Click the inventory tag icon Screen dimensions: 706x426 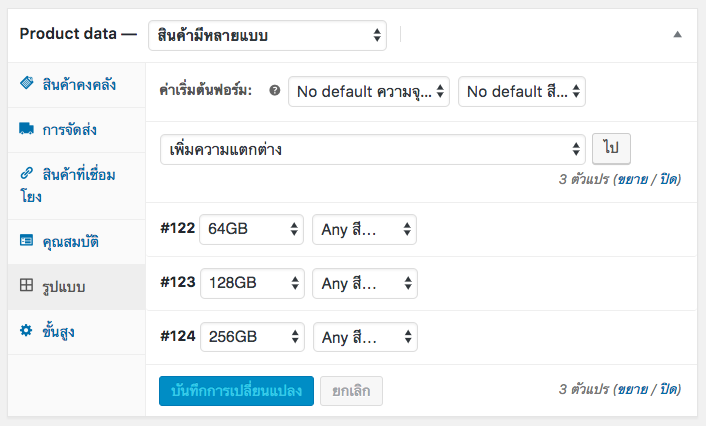pos(27,83)
